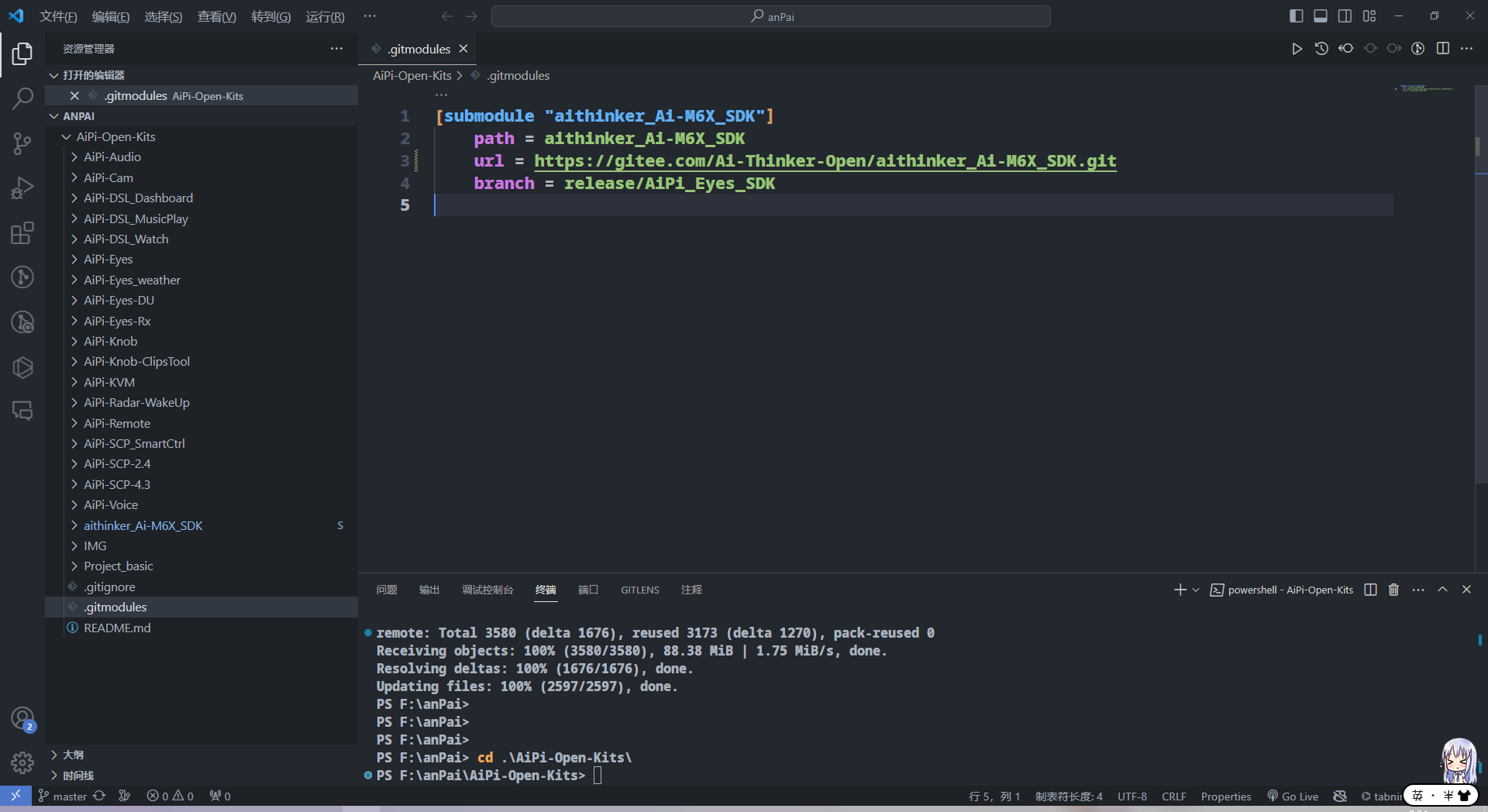Click the remote window status icon
The width and height of the screenshot is (1488, 812).
(x=15, y=796)
